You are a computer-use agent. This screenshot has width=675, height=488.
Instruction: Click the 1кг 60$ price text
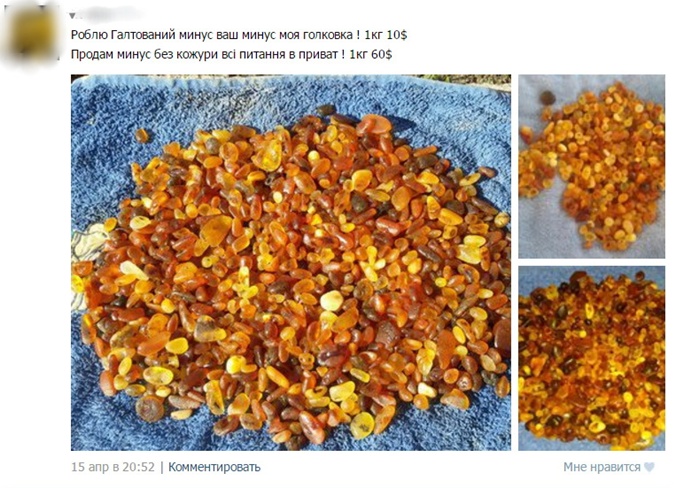pos(371,55)
